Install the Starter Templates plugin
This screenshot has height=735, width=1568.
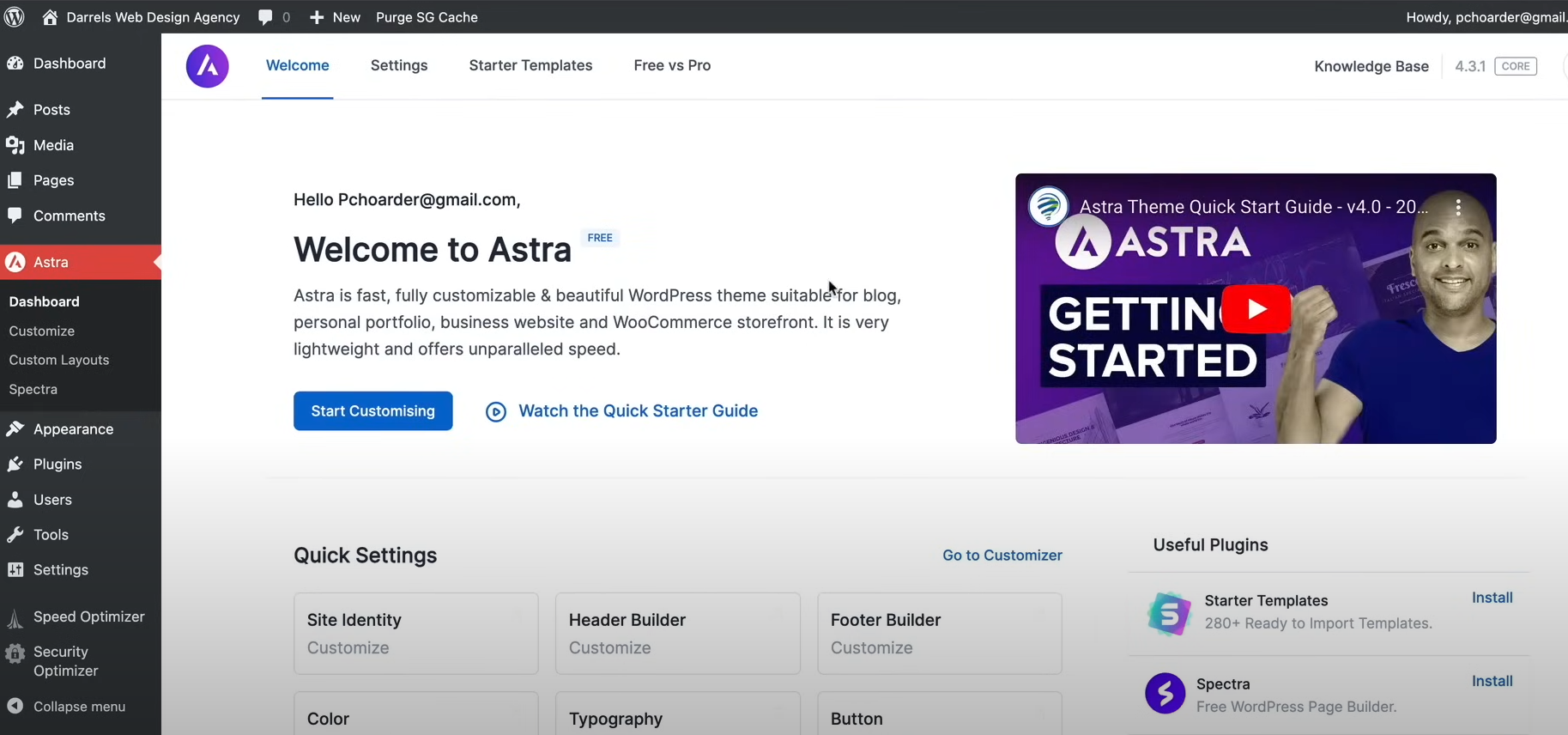point(1492,598)
